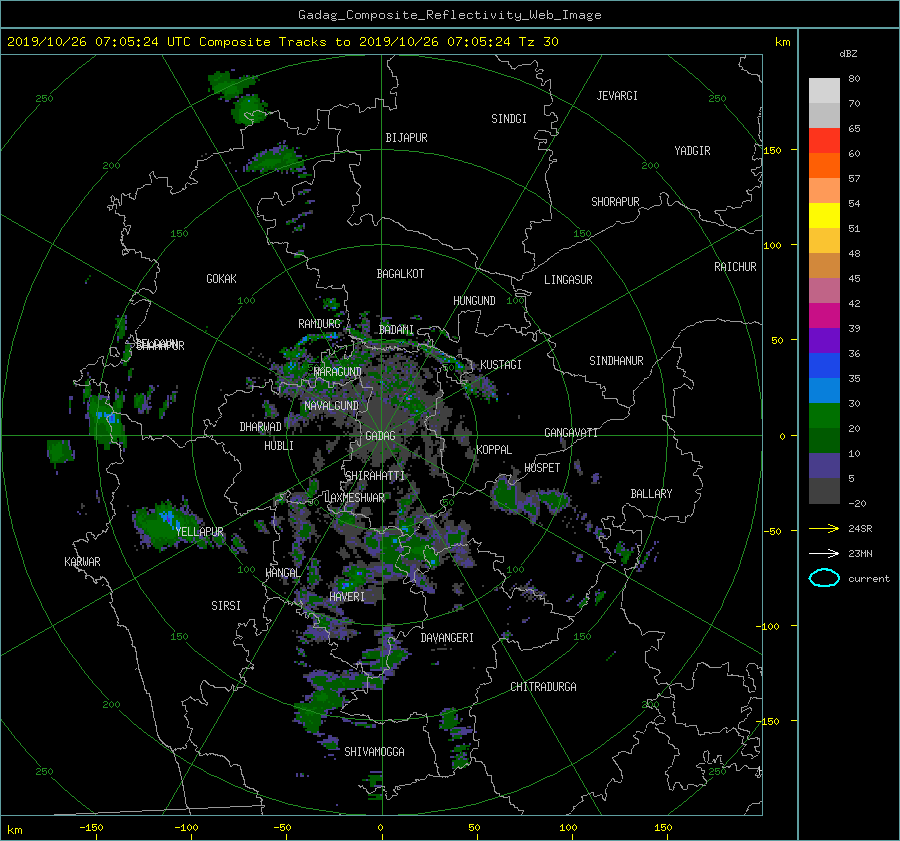Click the HOSPET city label
900x841 pixels.
point(542,468)
